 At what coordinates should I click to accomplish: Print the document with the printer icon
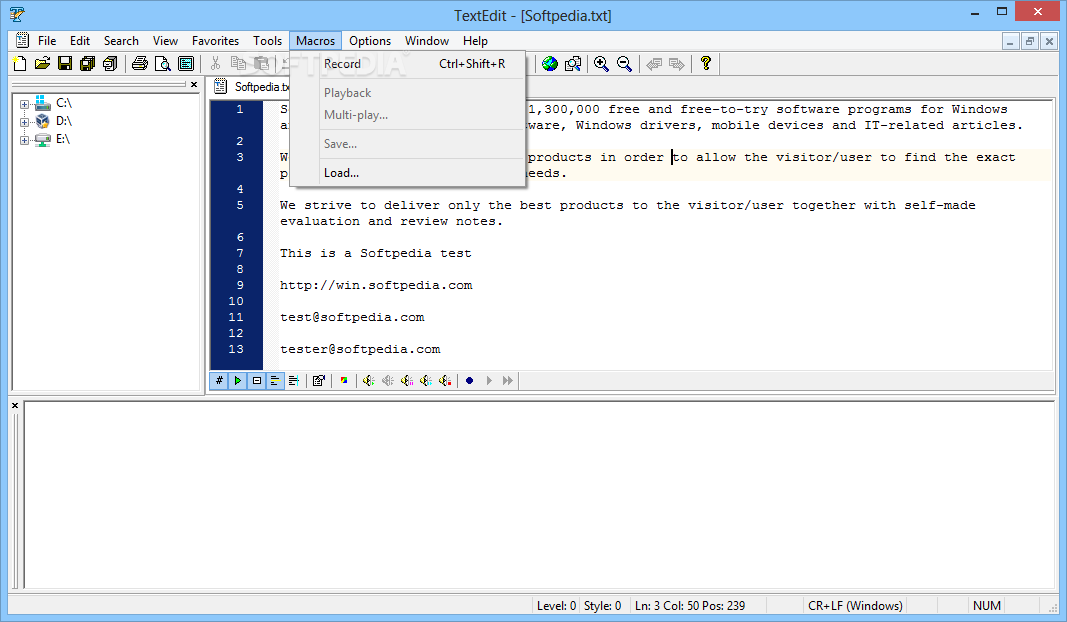tap(140, 64)
